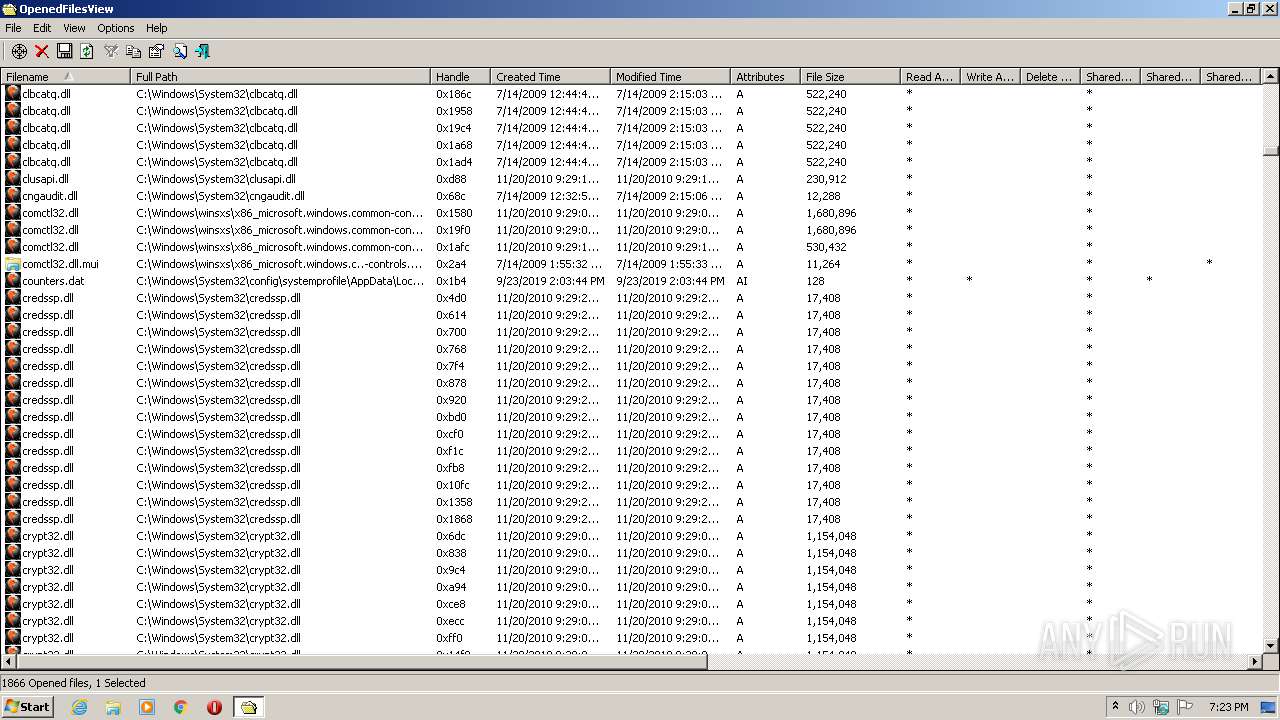Open Google Chrome from the taskbar
This screenshot has height=720, width=1280.
(x=181, y=707)
